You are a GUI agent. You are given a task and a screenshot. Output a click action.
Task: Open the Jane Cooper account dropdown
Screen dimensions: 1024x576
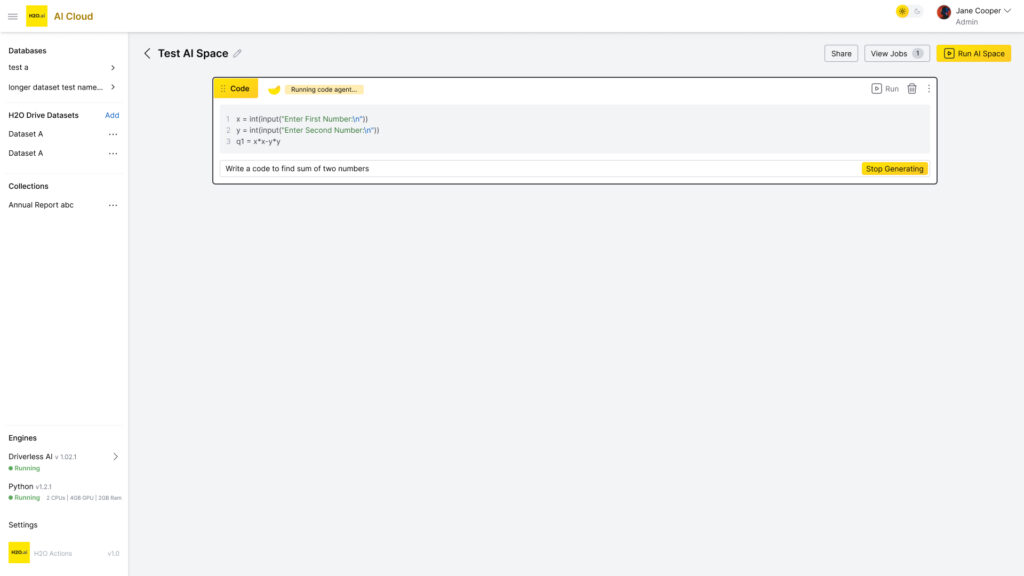(1007, 11)
